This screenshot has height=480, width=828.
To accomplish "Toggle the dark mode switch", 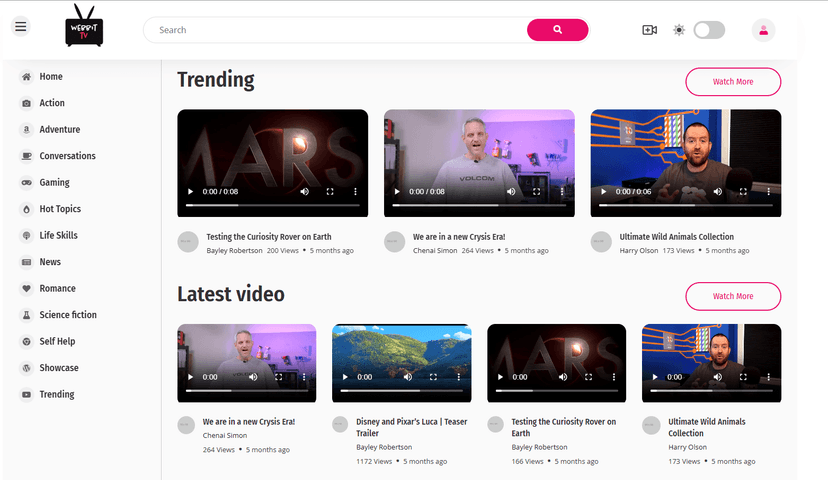I will coord(708,30).
